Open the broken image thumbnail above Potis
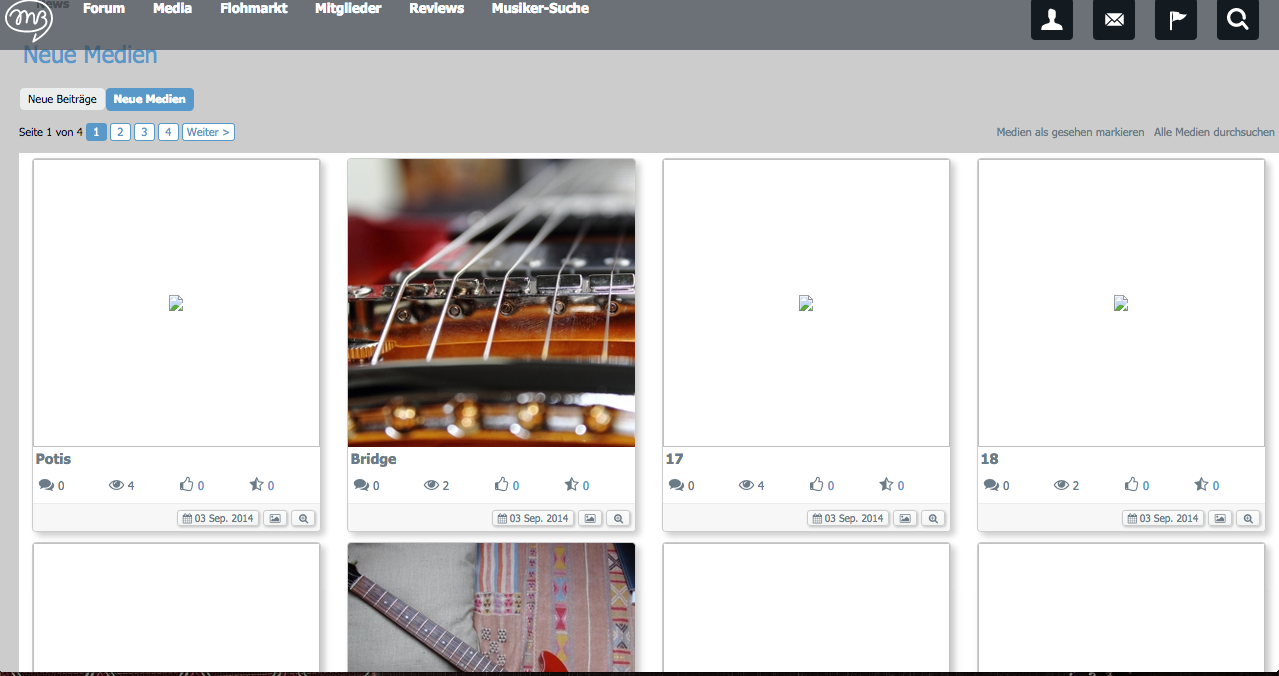 [176, 303]
